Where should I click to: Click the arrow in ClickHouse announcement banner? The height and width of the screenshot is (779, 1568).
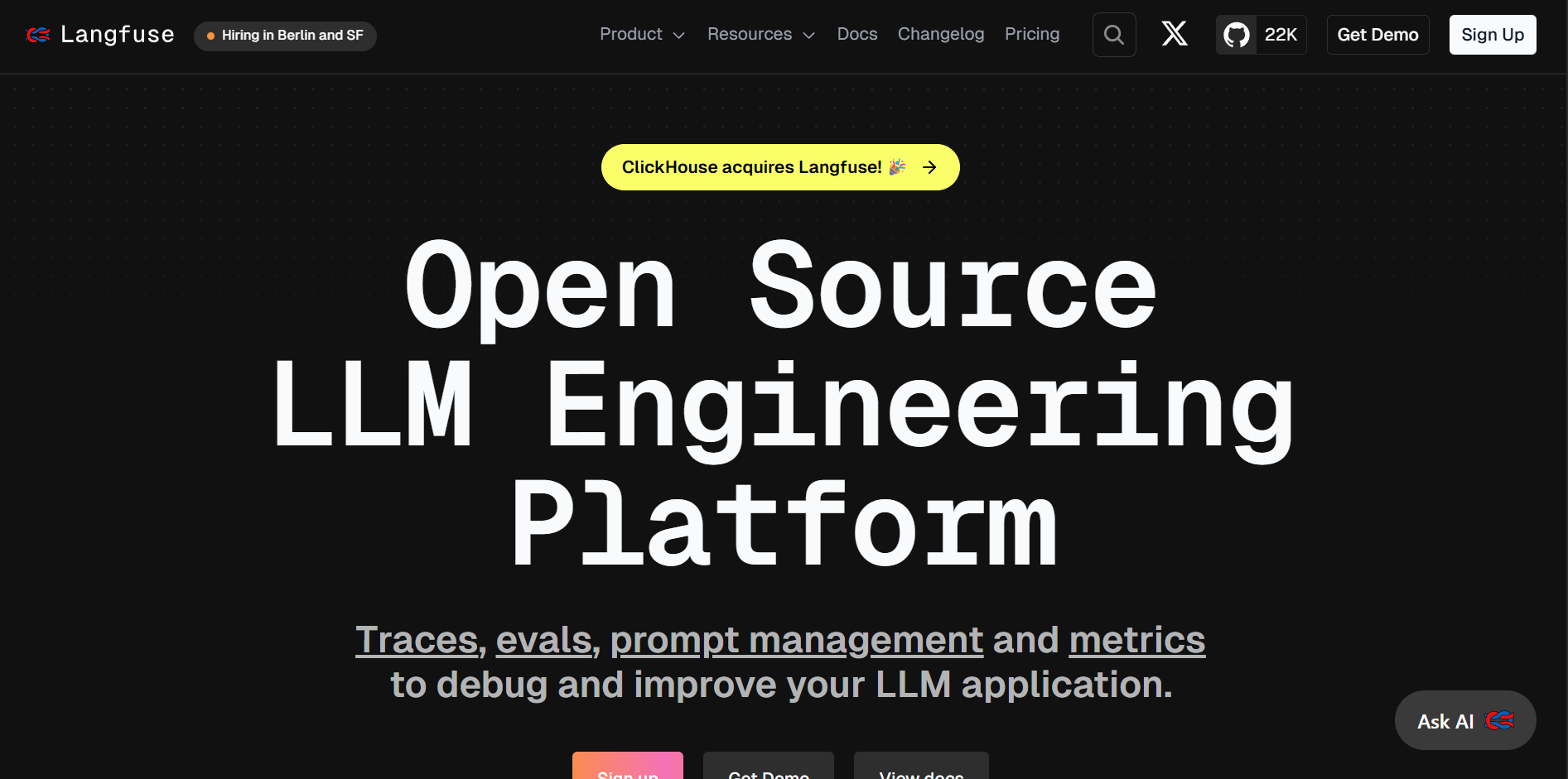(930, 167)
